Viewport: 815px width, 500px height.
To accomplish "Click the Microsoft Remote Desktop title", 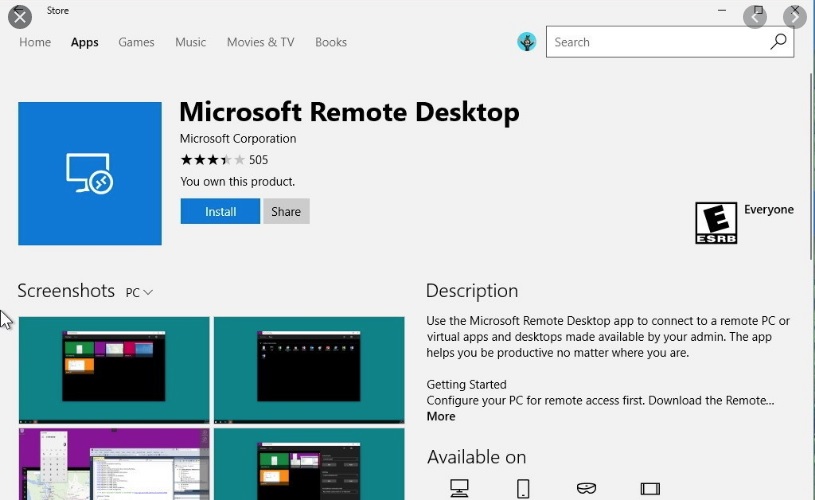I will [x=349, y=112].
